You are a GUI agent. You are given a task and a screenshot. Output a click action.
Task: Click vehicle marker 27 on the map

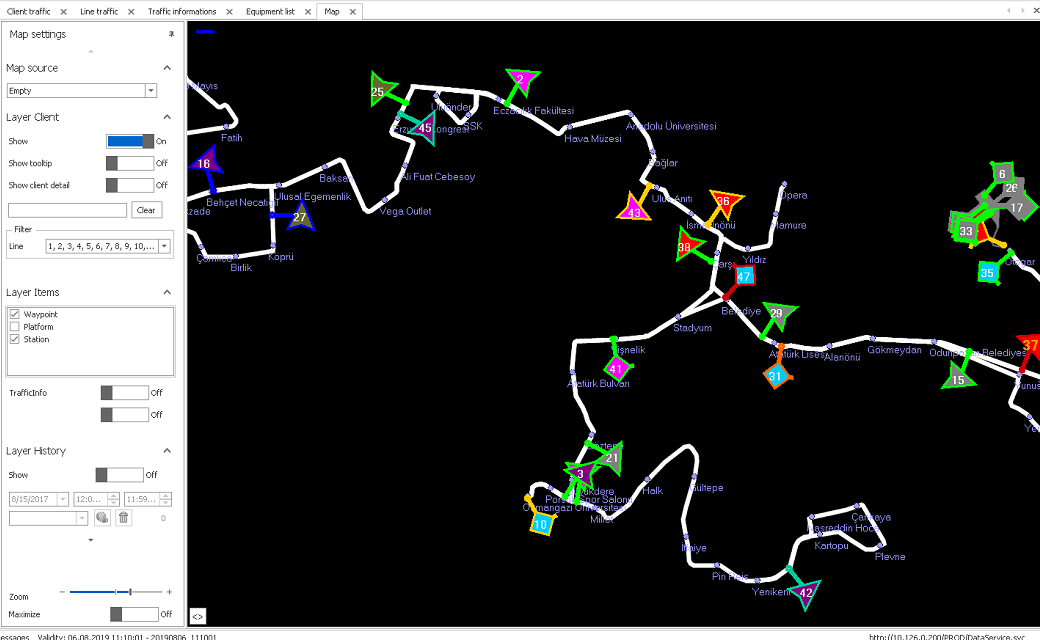click(299, 216)
